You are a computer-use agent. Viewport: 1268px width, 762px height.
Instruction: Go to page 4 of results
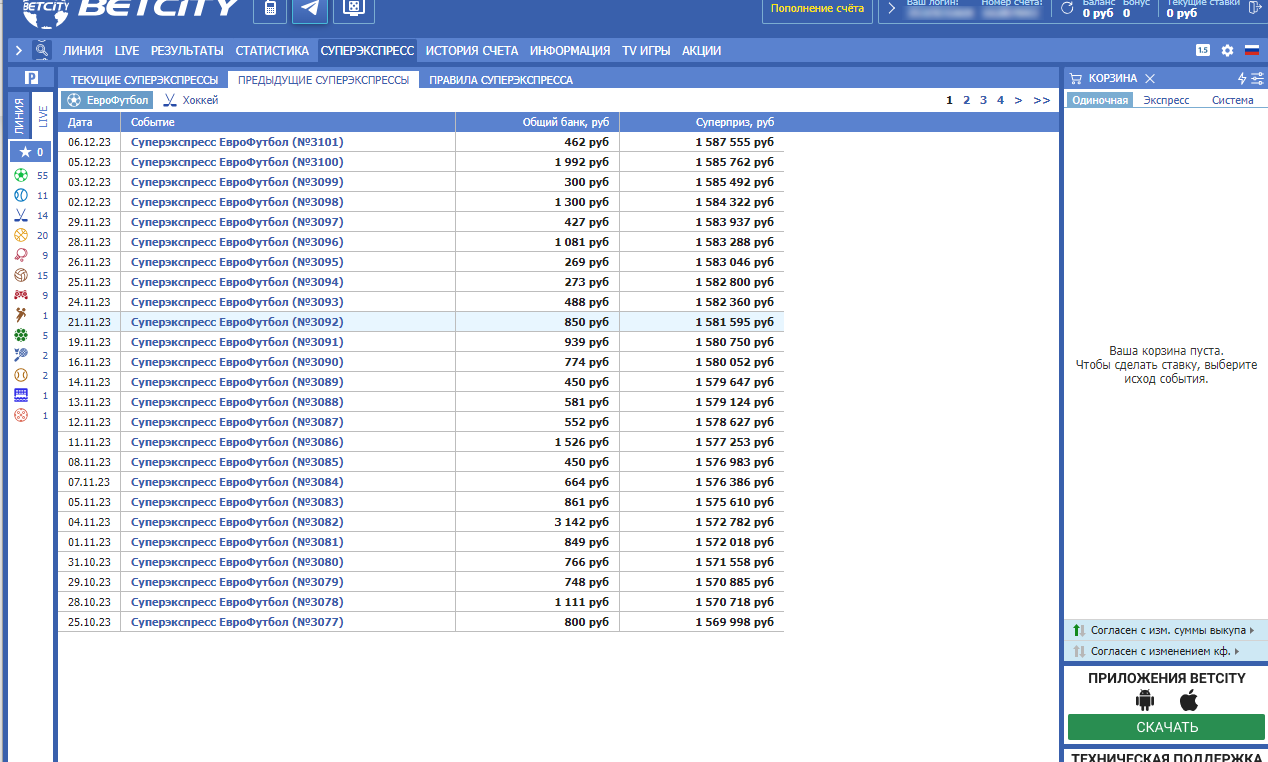point(1000,100)
